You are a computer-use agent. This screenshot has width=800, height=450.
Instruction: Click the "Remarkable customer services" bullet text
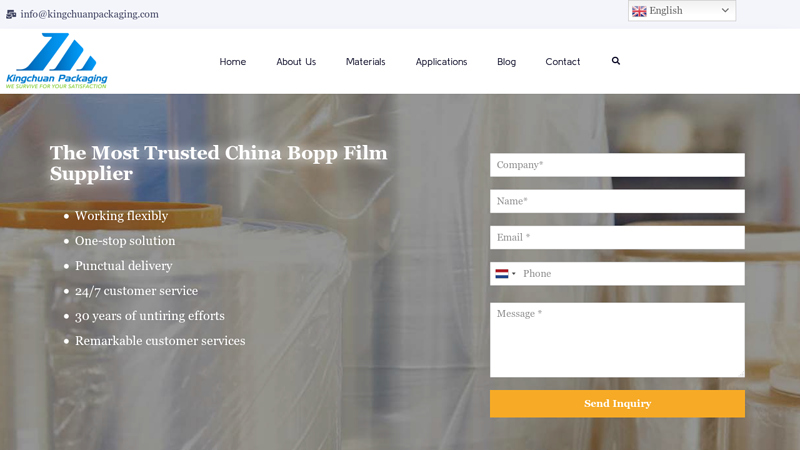point(160,341)
